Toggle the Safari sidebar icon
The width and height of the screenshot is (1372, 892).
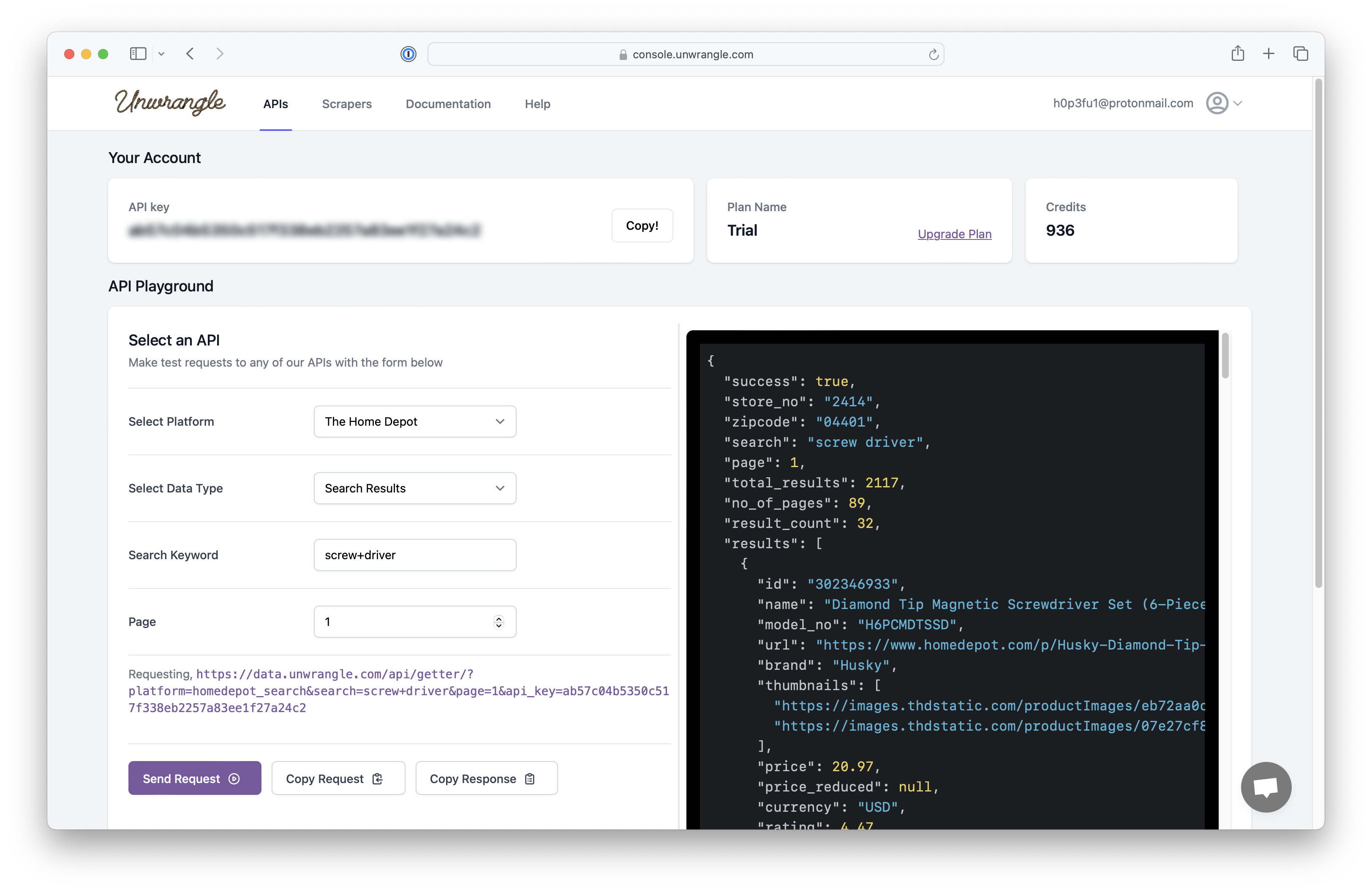tap(138, 54)
